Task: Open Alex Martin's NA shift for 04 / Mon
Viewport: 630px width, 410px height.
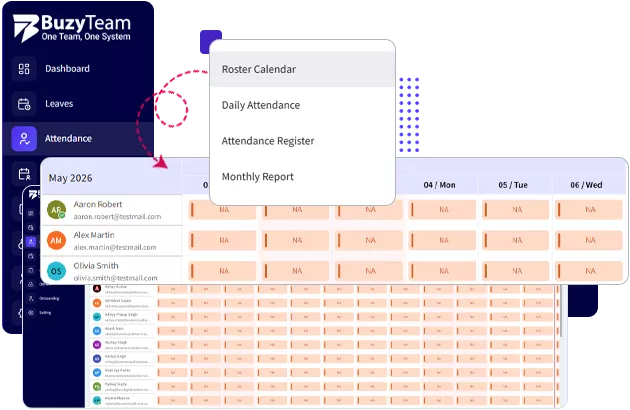Action: tap(442, 240)
